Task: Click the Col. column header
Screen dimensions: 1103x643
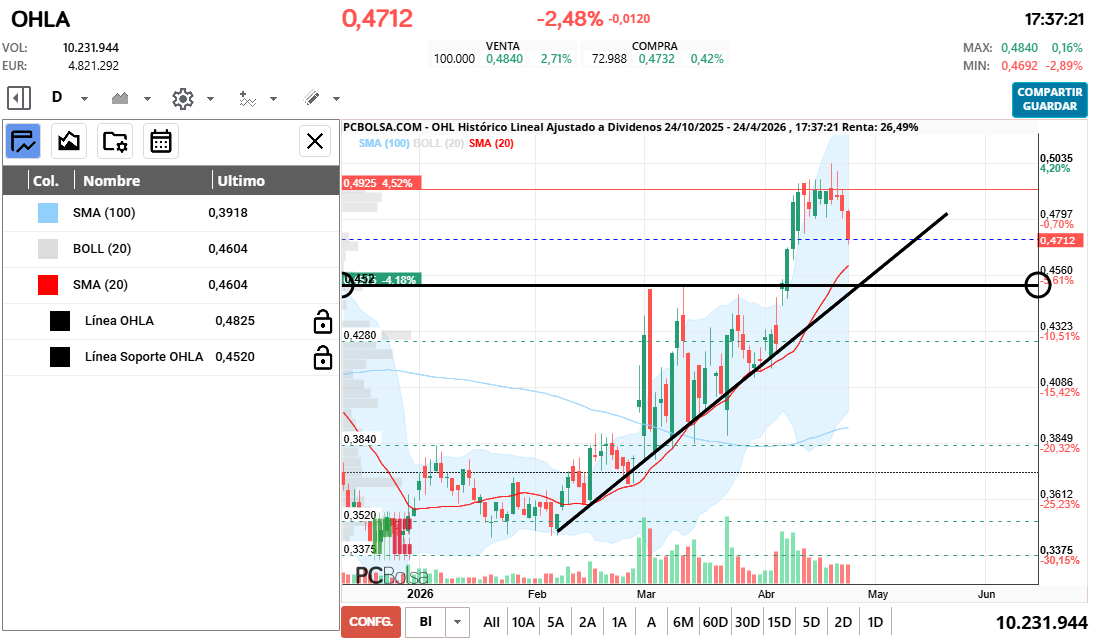Action: point(46,181)
